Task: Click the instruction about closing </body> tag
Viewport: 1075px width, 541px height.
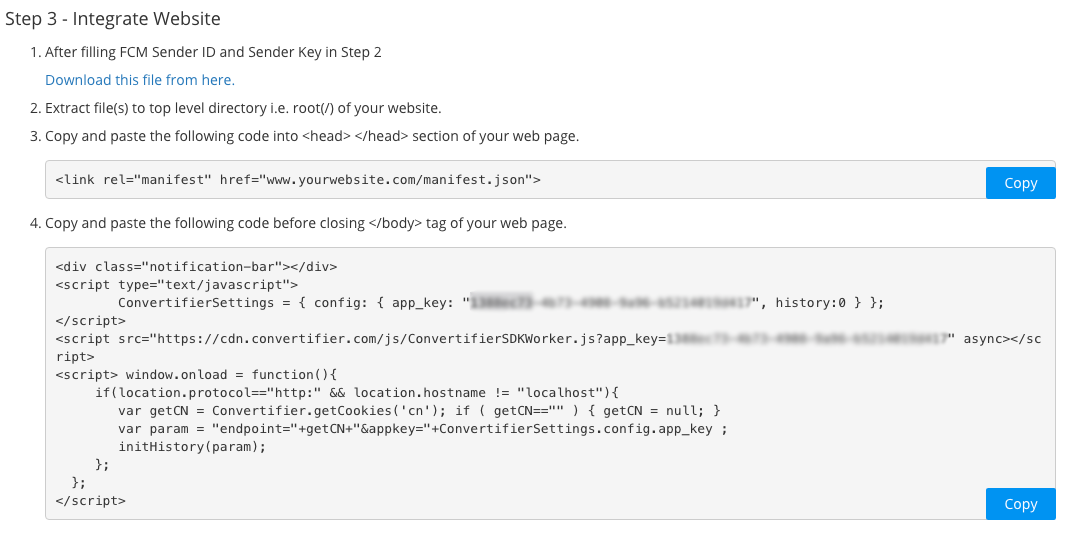Action: (306, 224)
